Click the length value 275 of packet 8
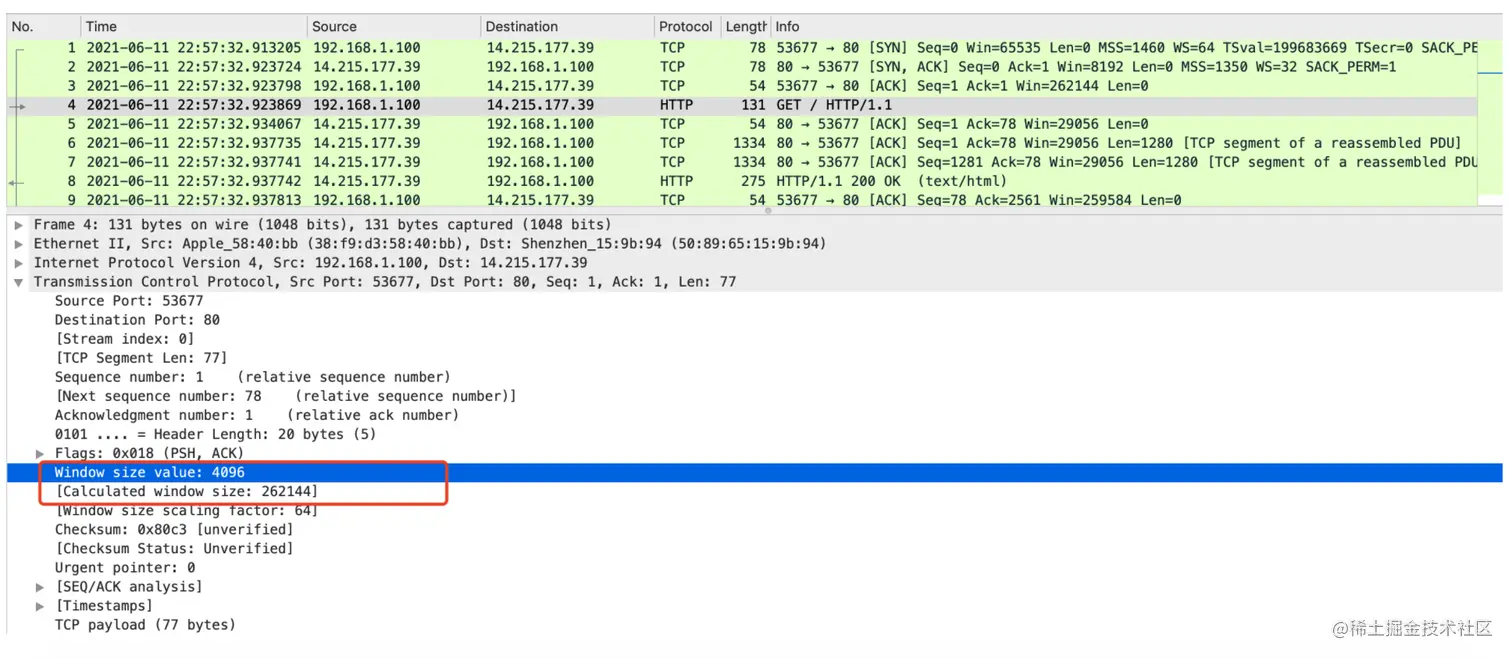The image size is (1512, 658). [753, 181]
